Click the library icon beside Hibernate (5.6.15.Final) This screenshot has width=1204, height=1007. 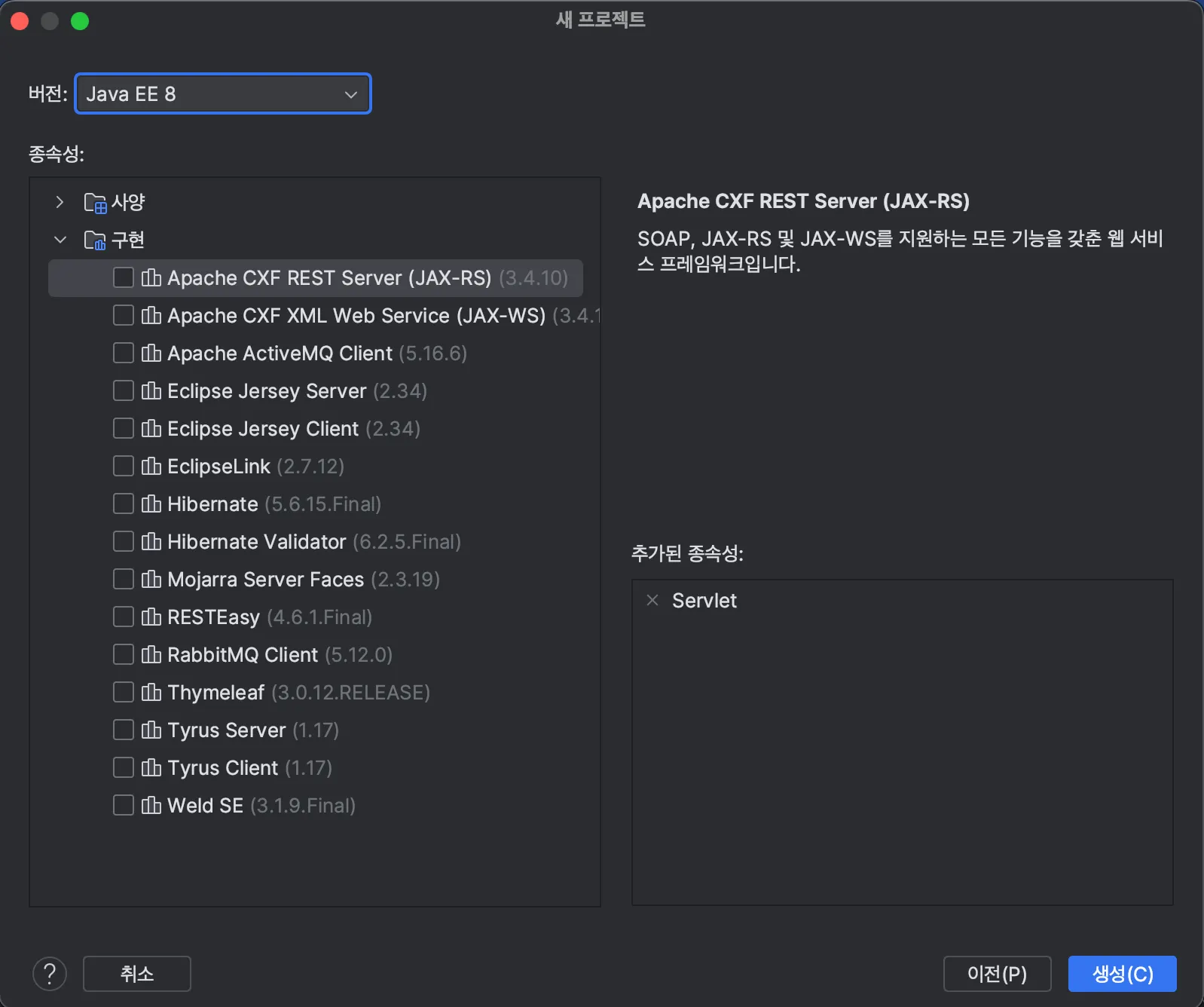[x=151, y=504]
